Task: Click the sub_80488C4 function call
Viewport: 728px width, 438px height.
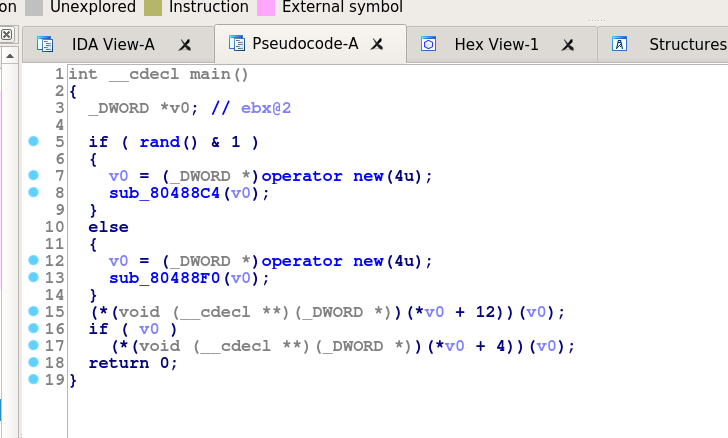Action: [164, 193]
